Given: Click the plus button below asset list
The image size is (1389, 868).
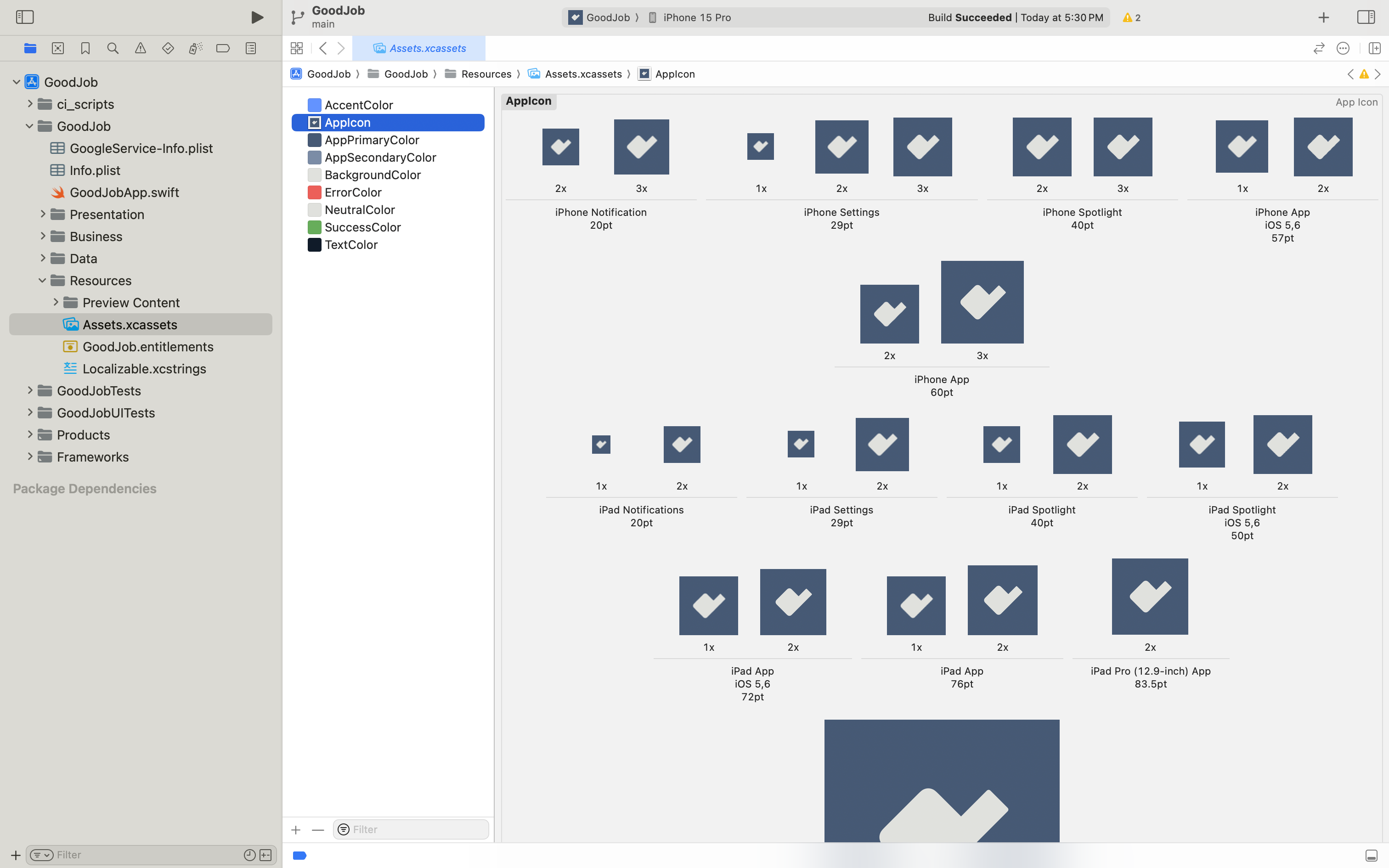Looking at the screenshot, I should coord(296,829).
